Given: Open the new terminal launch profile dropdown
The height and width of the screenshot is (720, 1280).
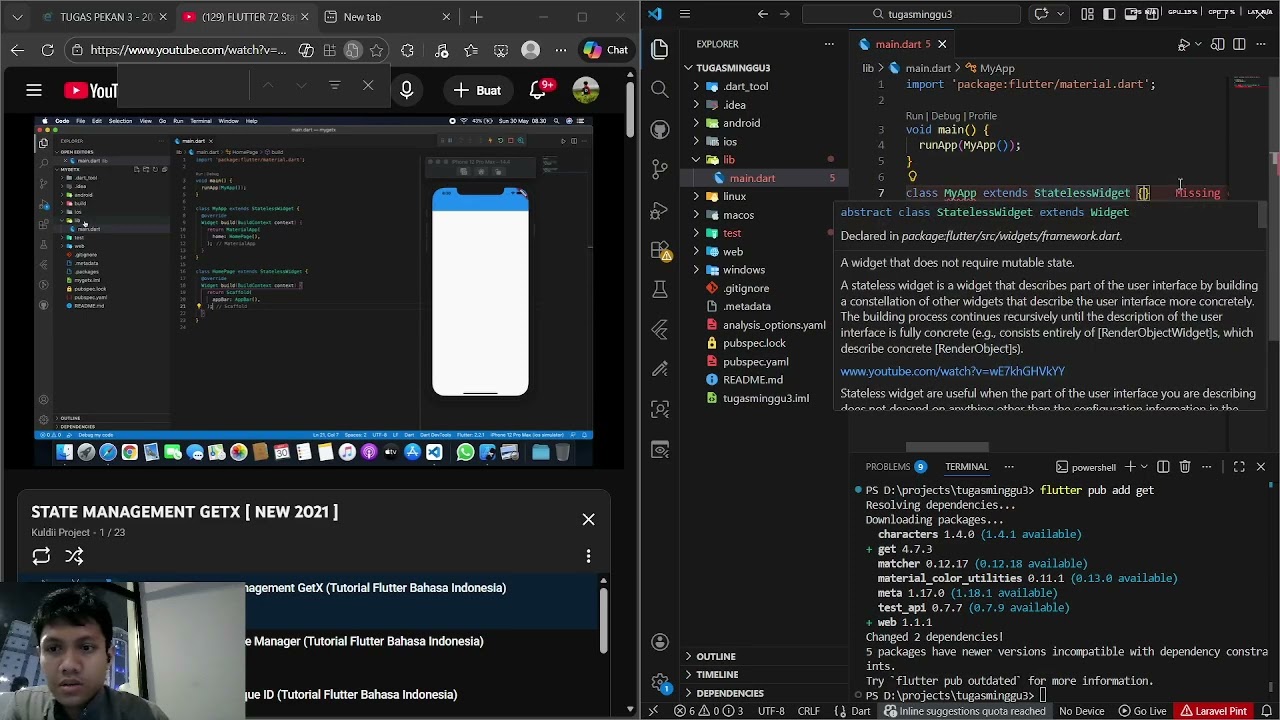Looking at the screenshot, I should 1144,467.
